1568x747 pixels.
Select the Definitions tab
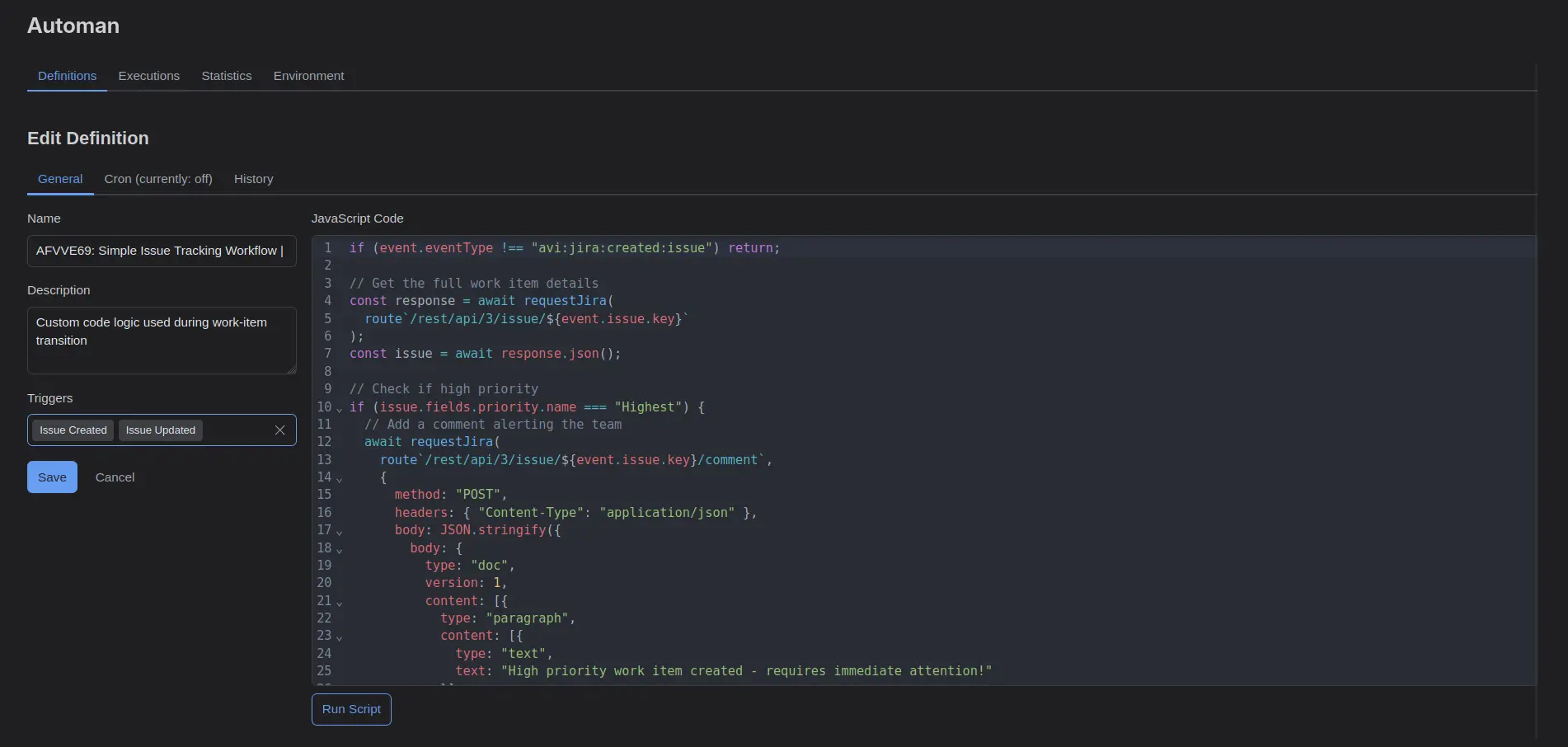(x=67, y=76)
